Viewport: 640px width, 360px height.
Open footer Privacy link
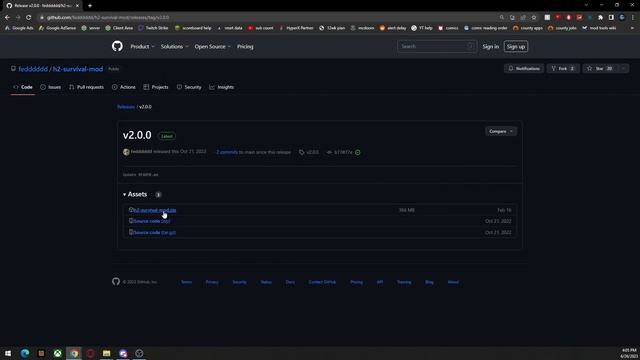pos(212,282)
